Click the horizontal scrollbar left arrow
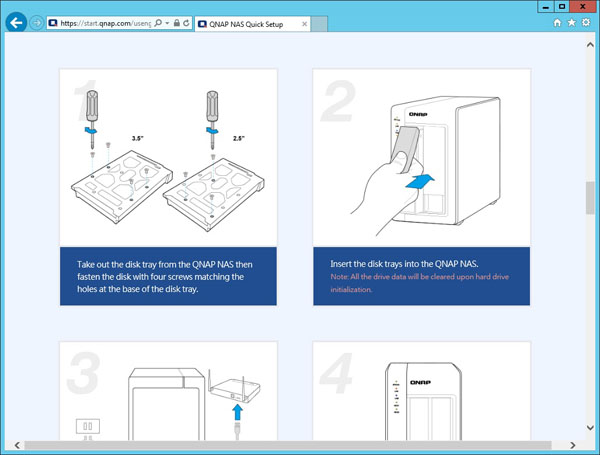 coord(17,445)
